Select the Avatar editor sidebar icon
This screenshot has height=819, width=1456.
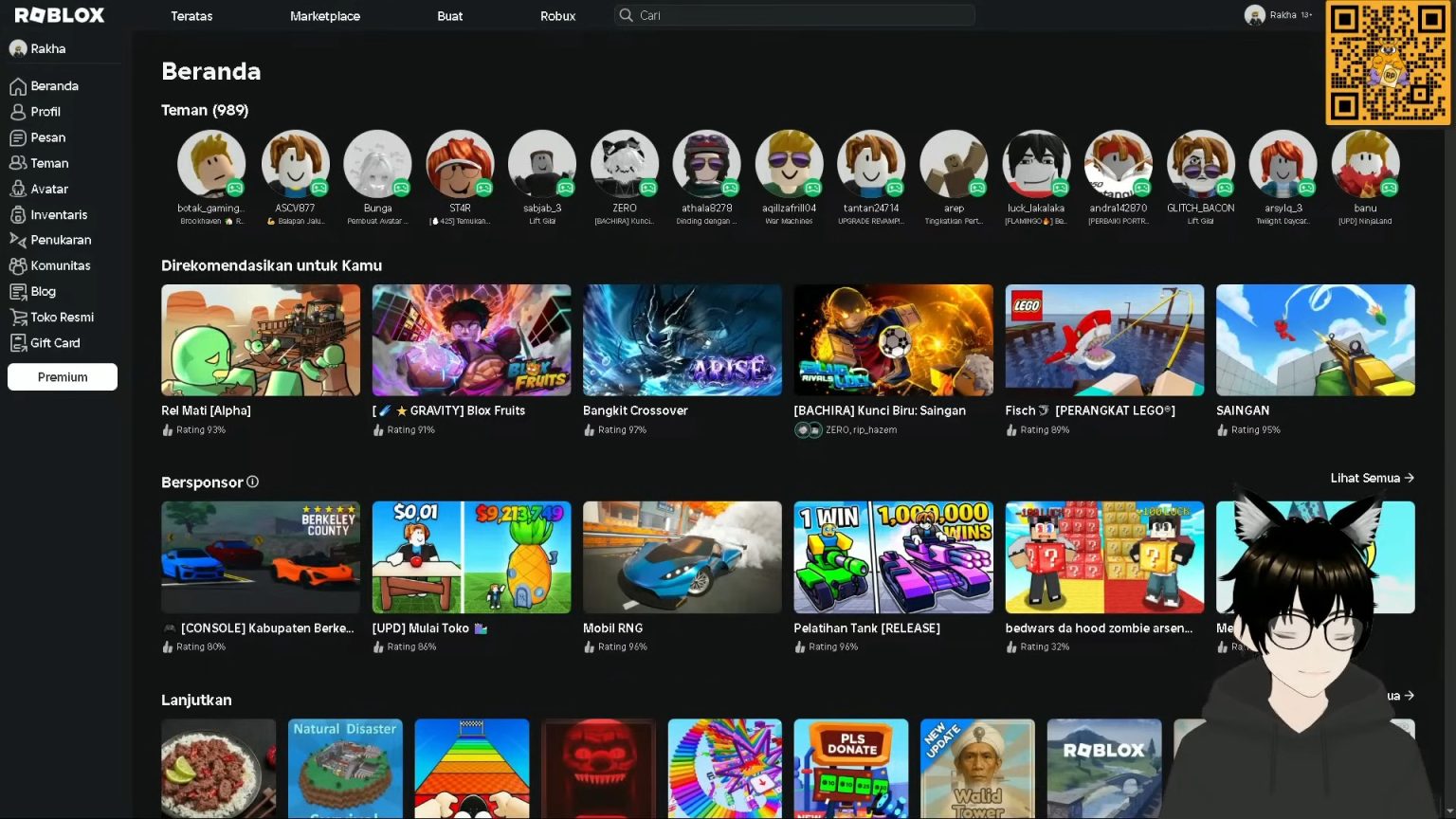click(x=18, y=189)
